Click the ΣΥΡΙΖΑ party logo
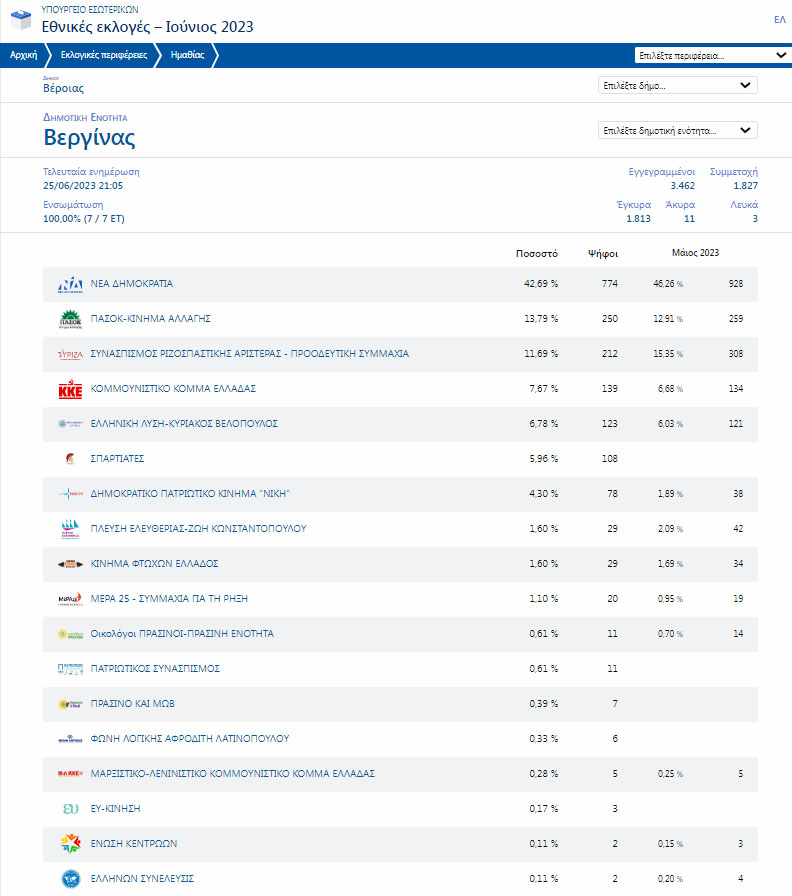Viewport: 792px width, 896px height. pos(70,355)
